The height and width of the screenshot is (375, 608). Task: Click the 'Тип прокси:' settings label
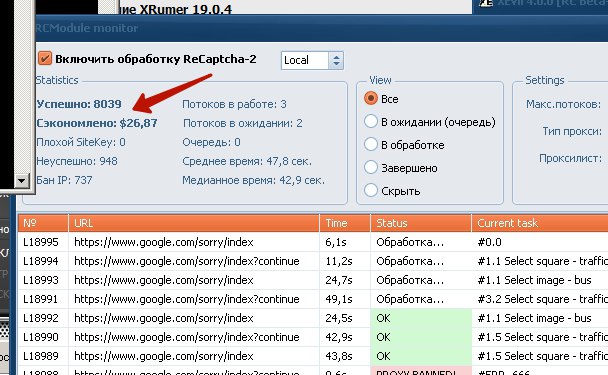[572, 131]
